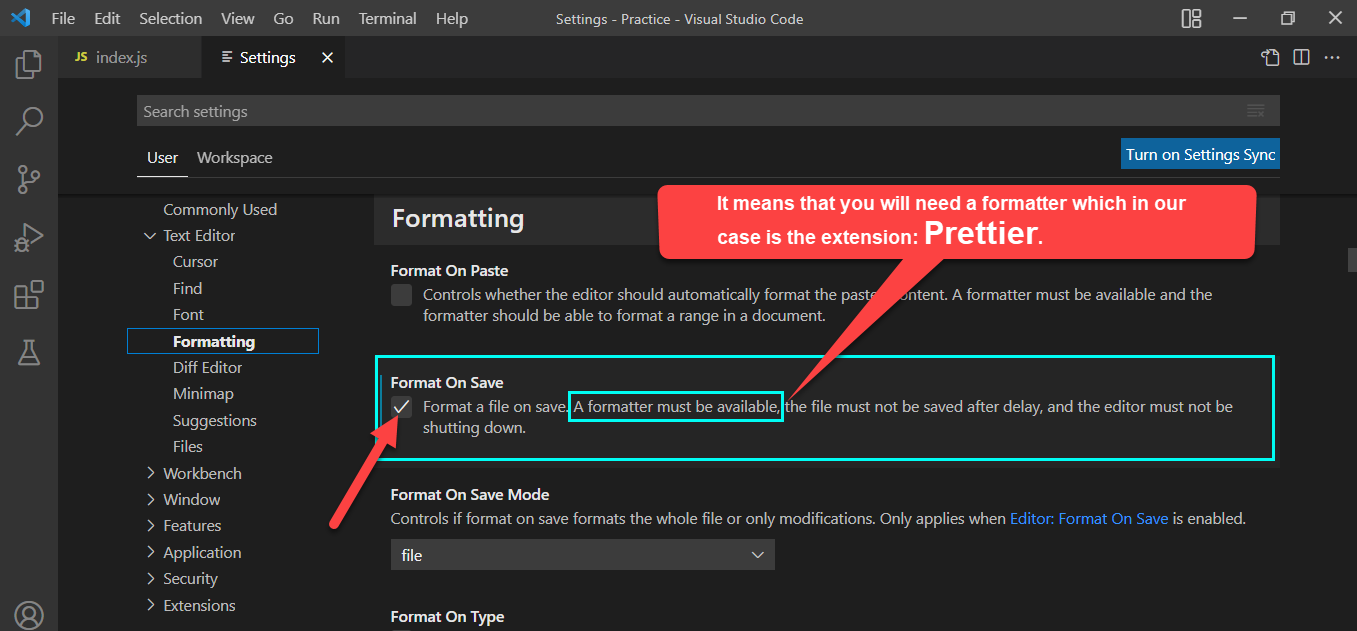Open the Accounts icon at sidebar bottom
The image size is (1357, 631).
click(x=28, y=615)
